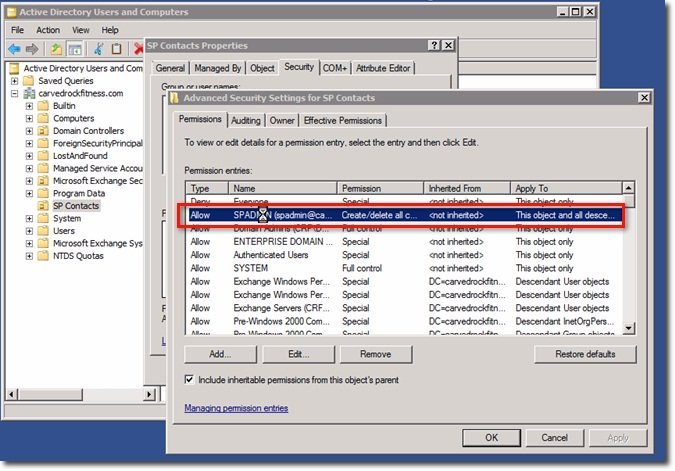The width and height of the screenshot is (675, 471).
Task: Select the Authenticated Users permission entry
Action: tap(404, 255)
